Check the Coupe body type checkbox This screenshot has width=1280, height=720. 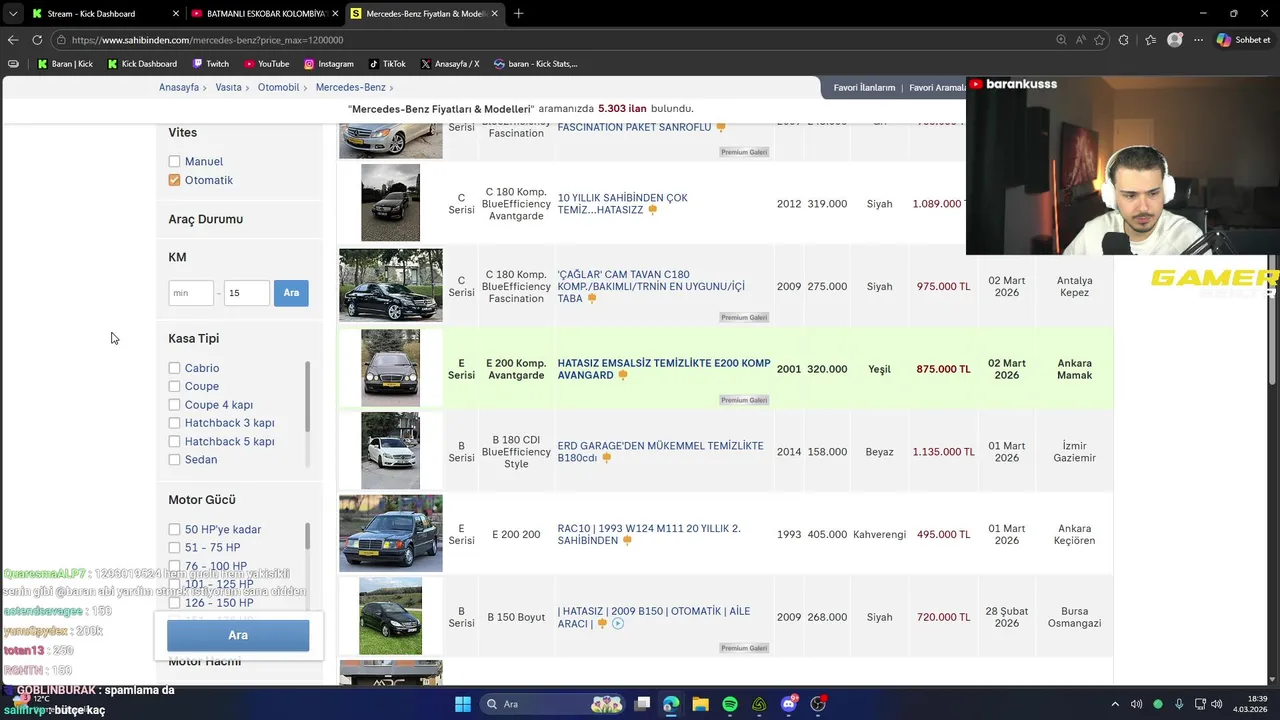pos(174,386)
